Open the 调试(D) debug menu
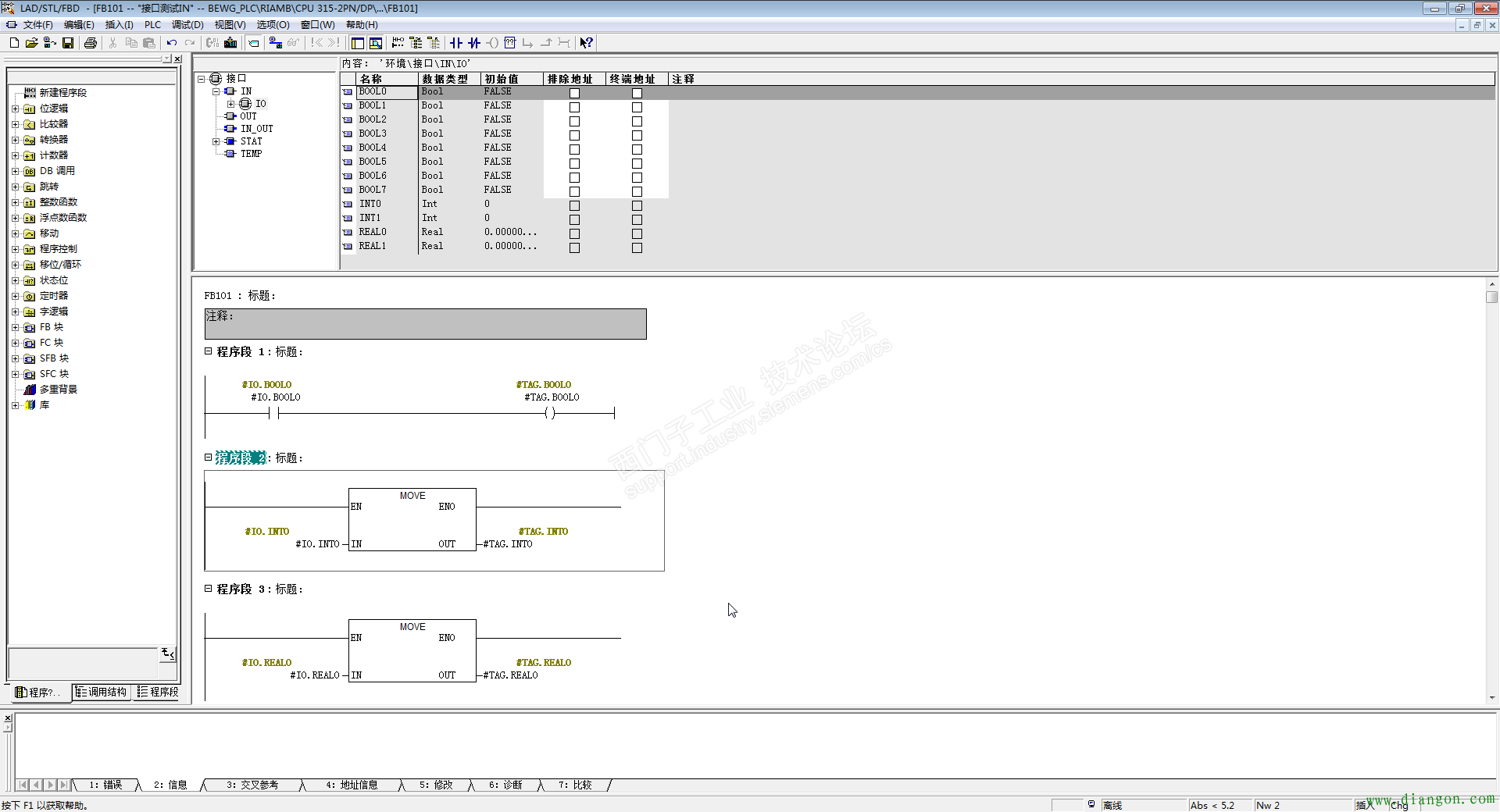Viewport: 1500px width, 812px height. 187,25
